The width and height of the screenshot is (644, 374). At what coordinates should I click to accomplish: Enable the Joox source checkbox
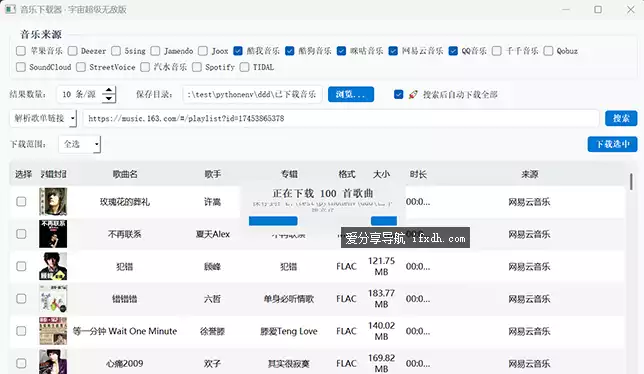tap(203, 51)
